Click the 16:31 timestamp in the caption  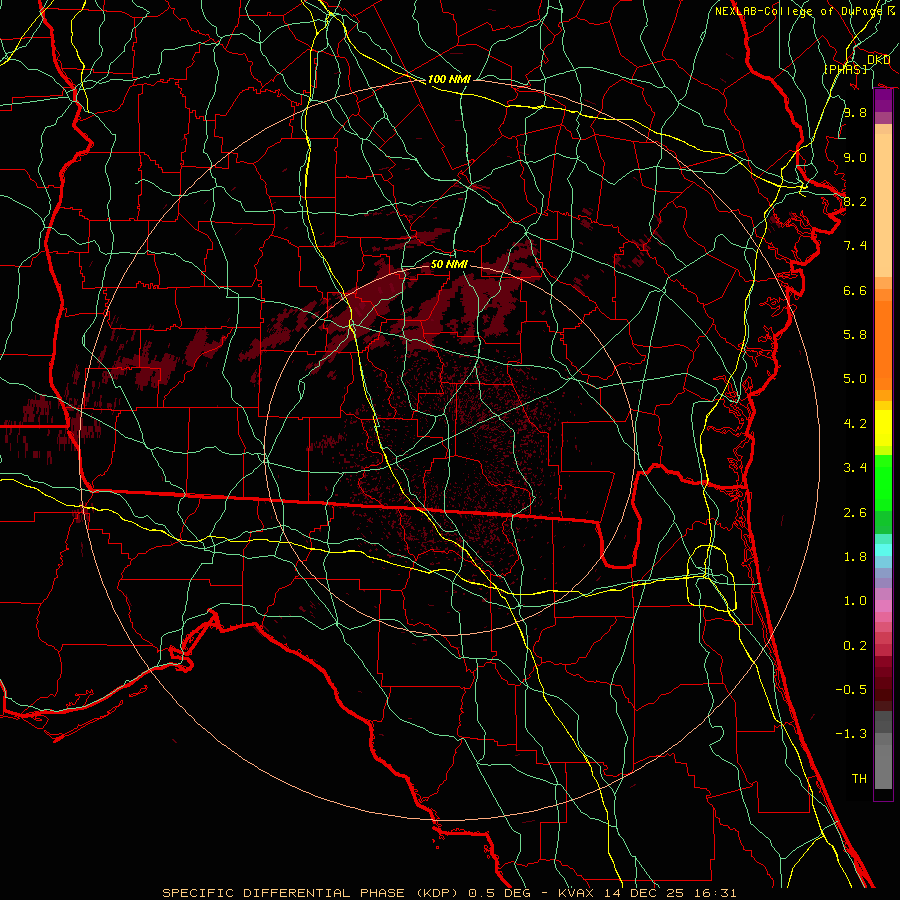tap(717, 893)
